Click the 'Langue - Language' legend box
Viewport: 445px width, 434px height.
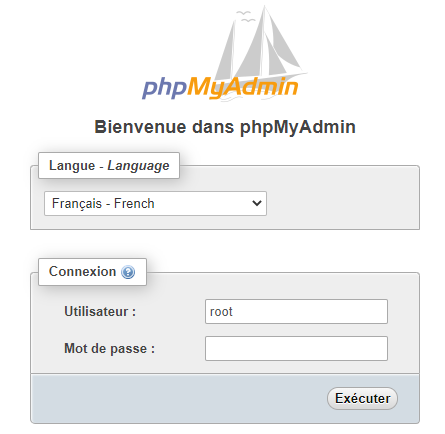click(109, 165)
